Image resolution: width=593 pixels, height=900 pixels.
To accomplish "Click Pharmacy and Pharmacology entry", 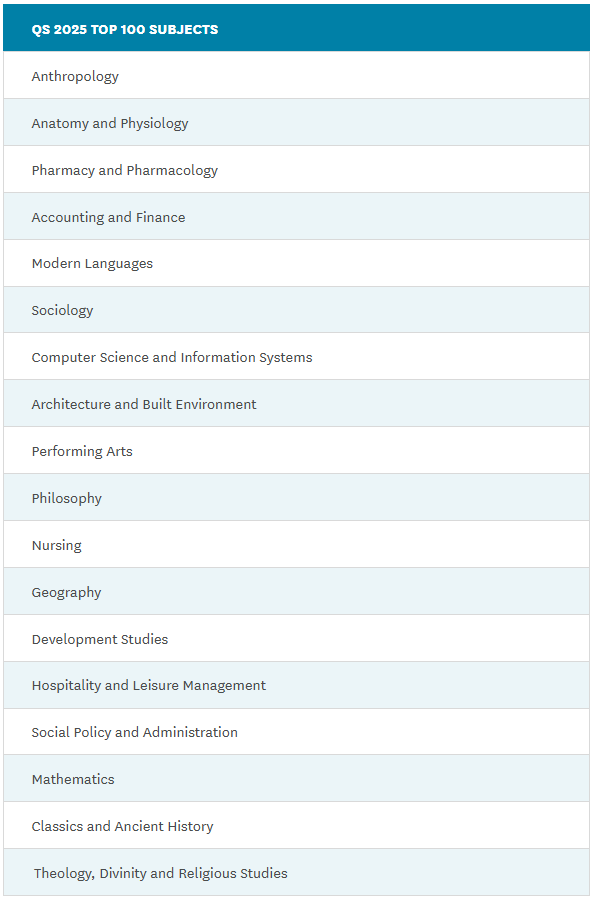I will 296,169.
